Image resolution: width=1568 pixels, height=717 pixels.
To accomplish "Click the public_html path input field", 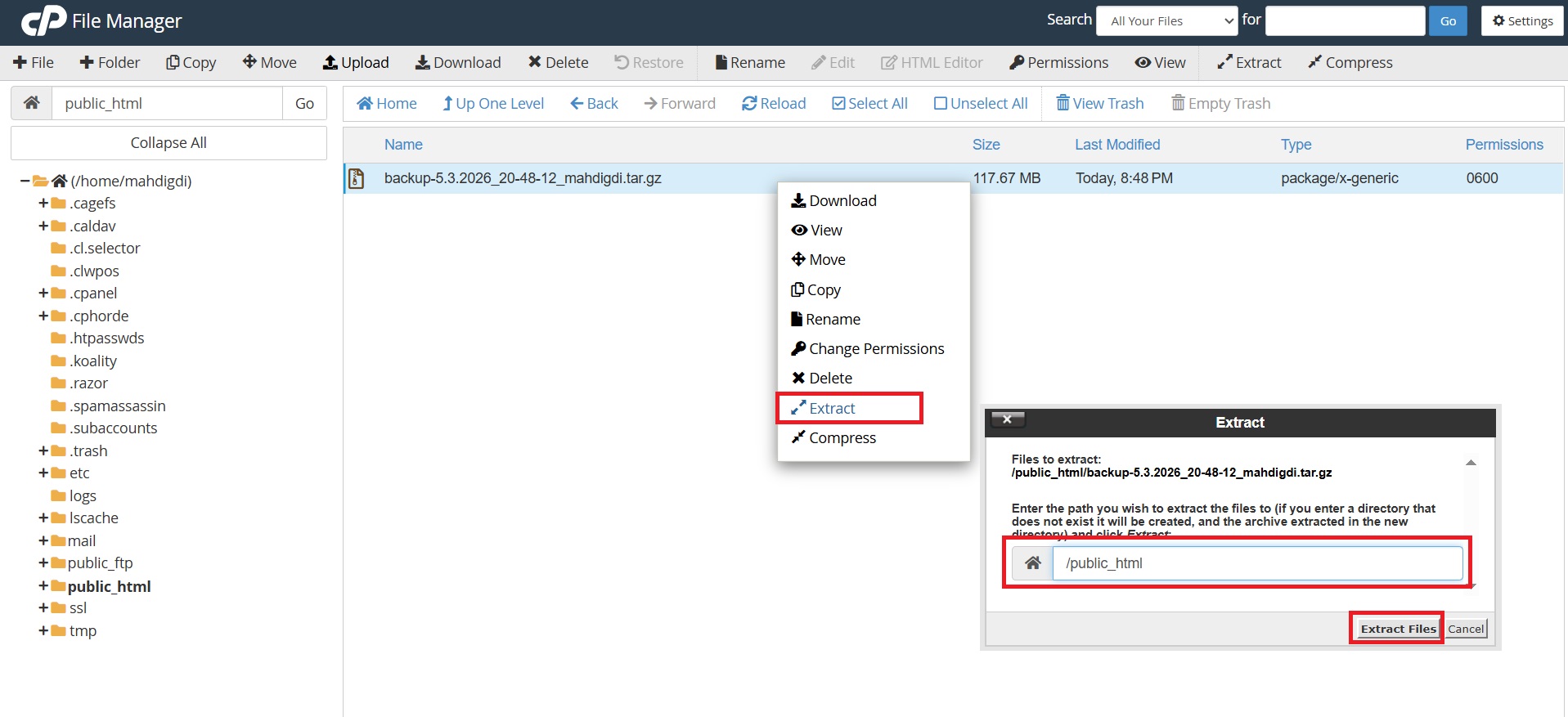I will (168, 103).
